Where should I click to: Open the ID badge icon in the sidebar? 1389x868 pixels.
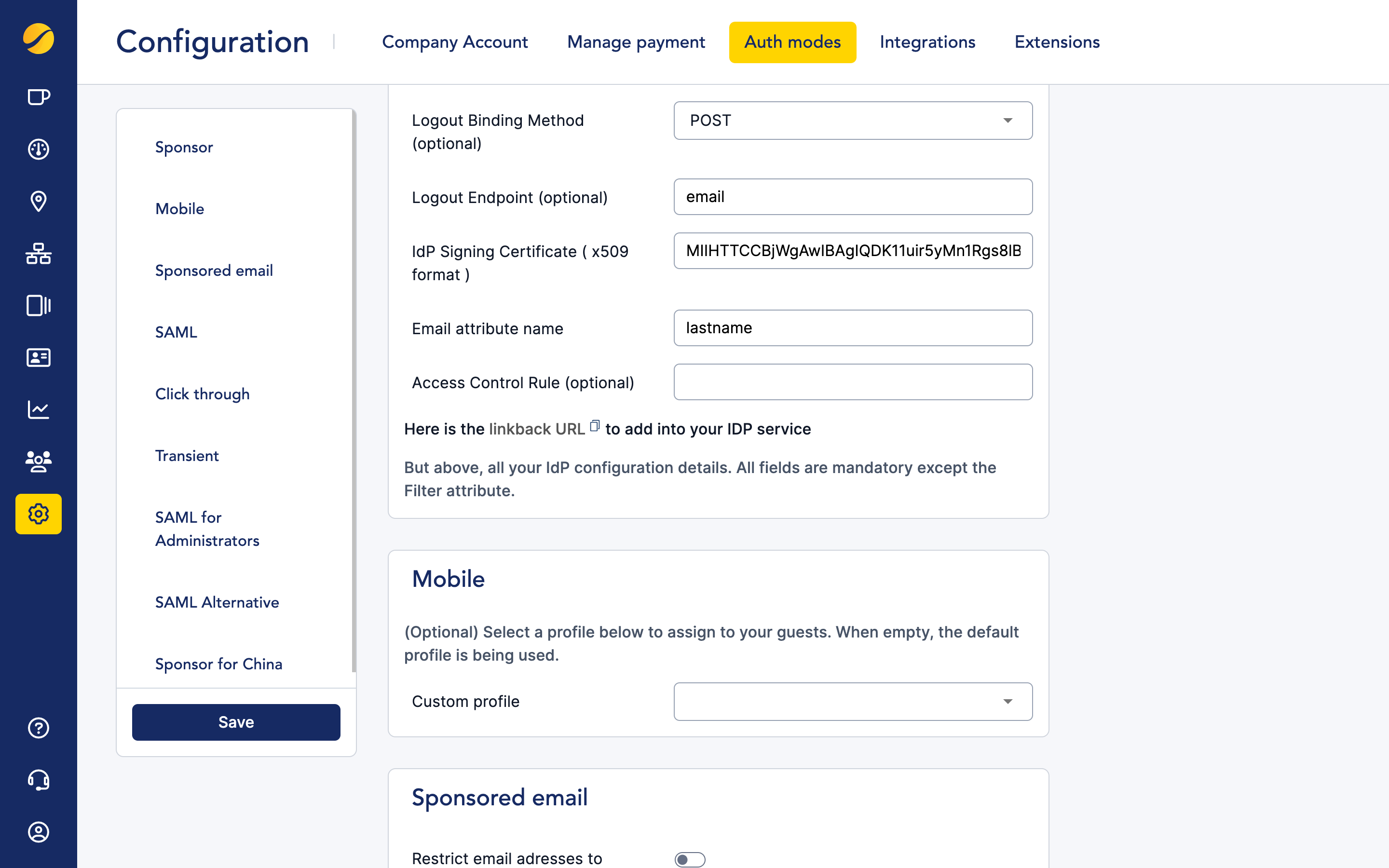(x=38, y=357)
